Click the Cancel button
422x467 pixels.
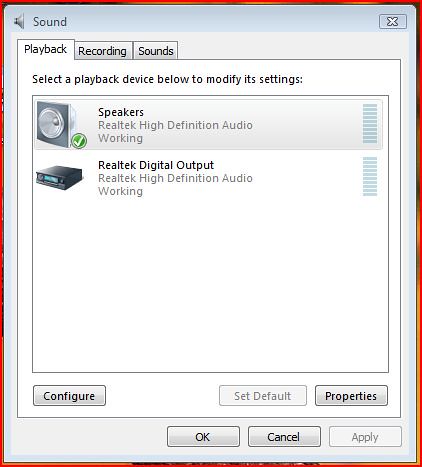[x=284, y=437]
